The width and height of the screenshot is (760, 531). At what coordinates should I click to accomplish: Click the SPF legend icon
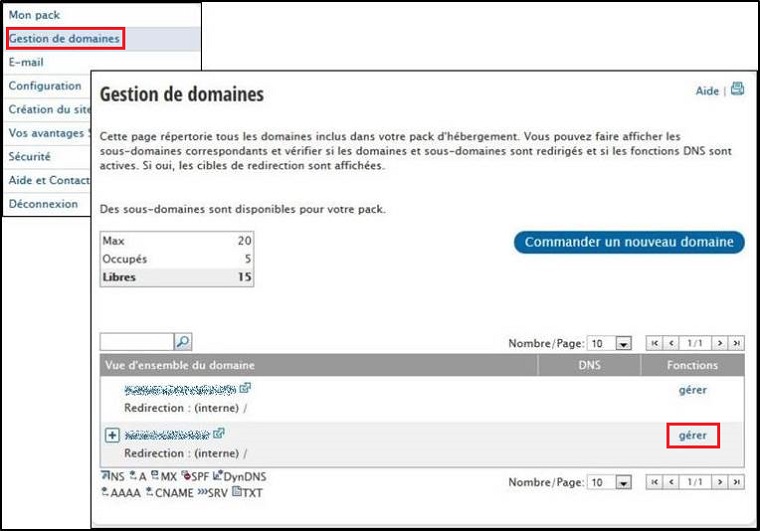(x=186, y=475)
